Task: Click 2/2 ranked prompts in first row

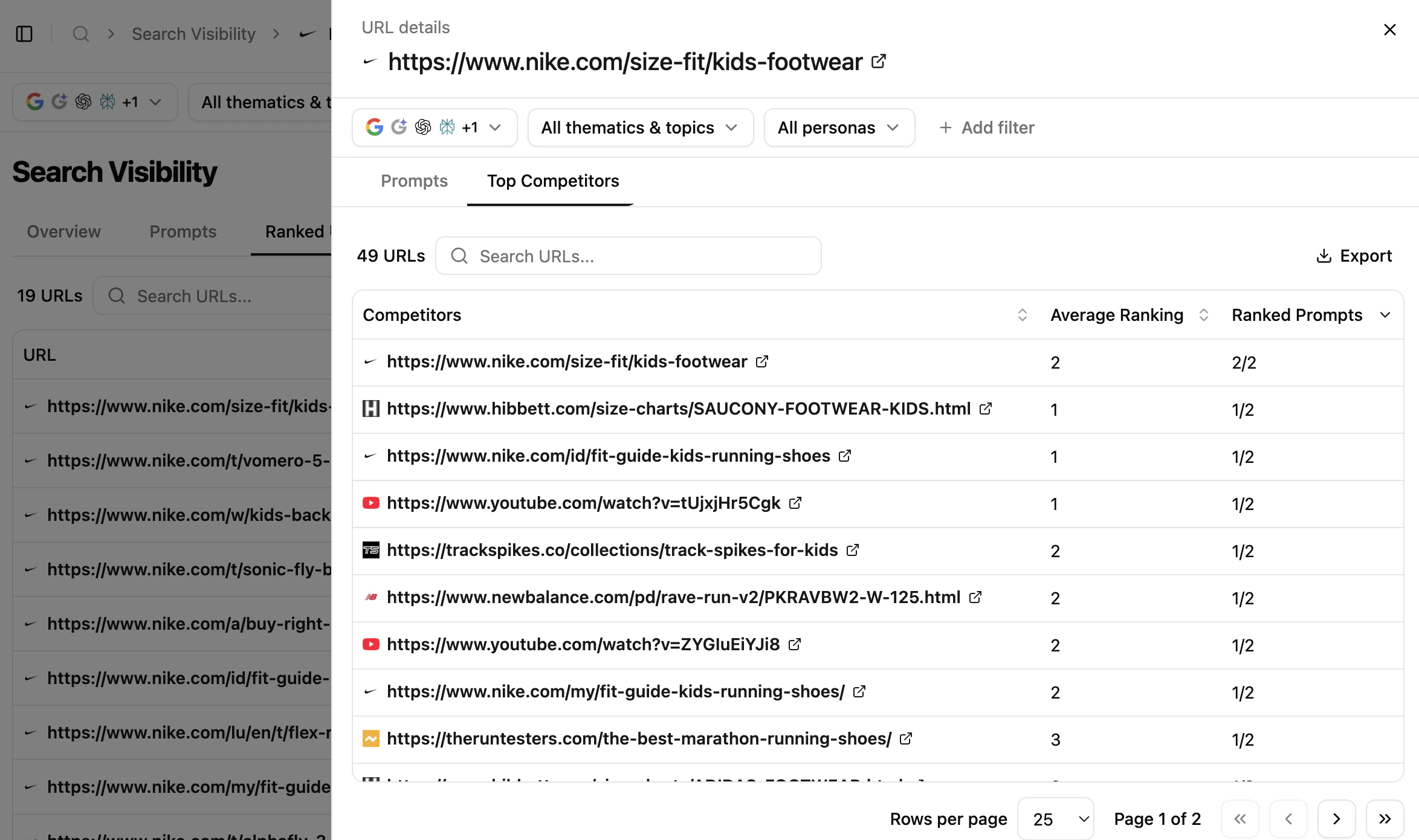Action: 1244,363
